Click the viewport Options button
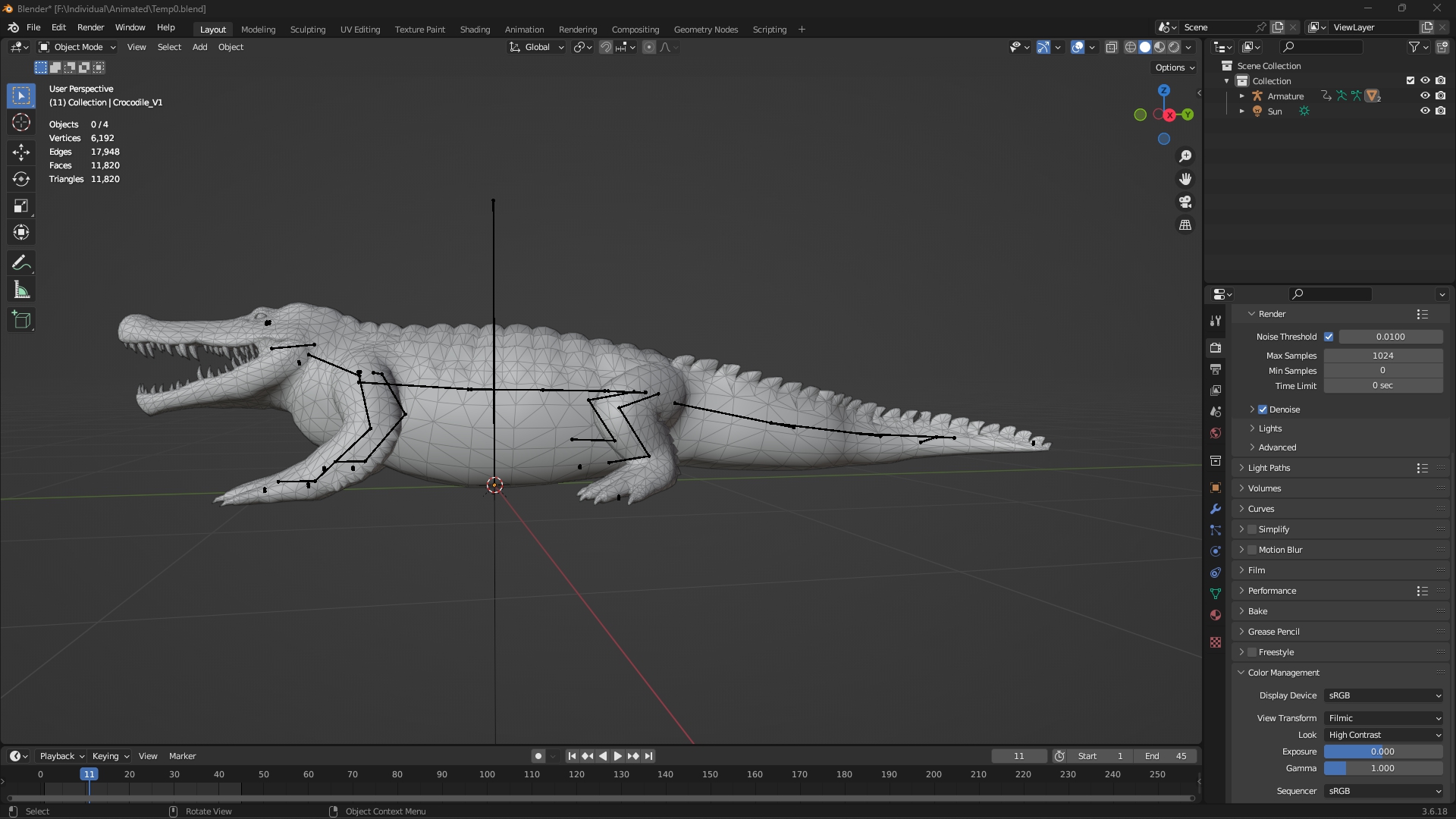The height and width of the screenshot is (819, 1456). (x=1175, y=67)
